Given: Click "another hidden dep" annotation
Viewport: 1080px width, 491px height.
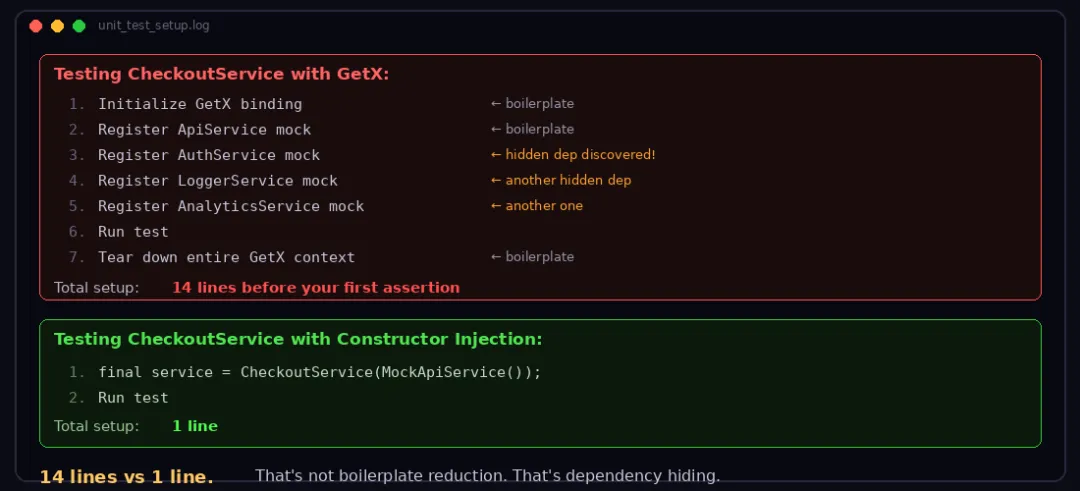Looking at the screenshot, I should [x=561, y=180].
